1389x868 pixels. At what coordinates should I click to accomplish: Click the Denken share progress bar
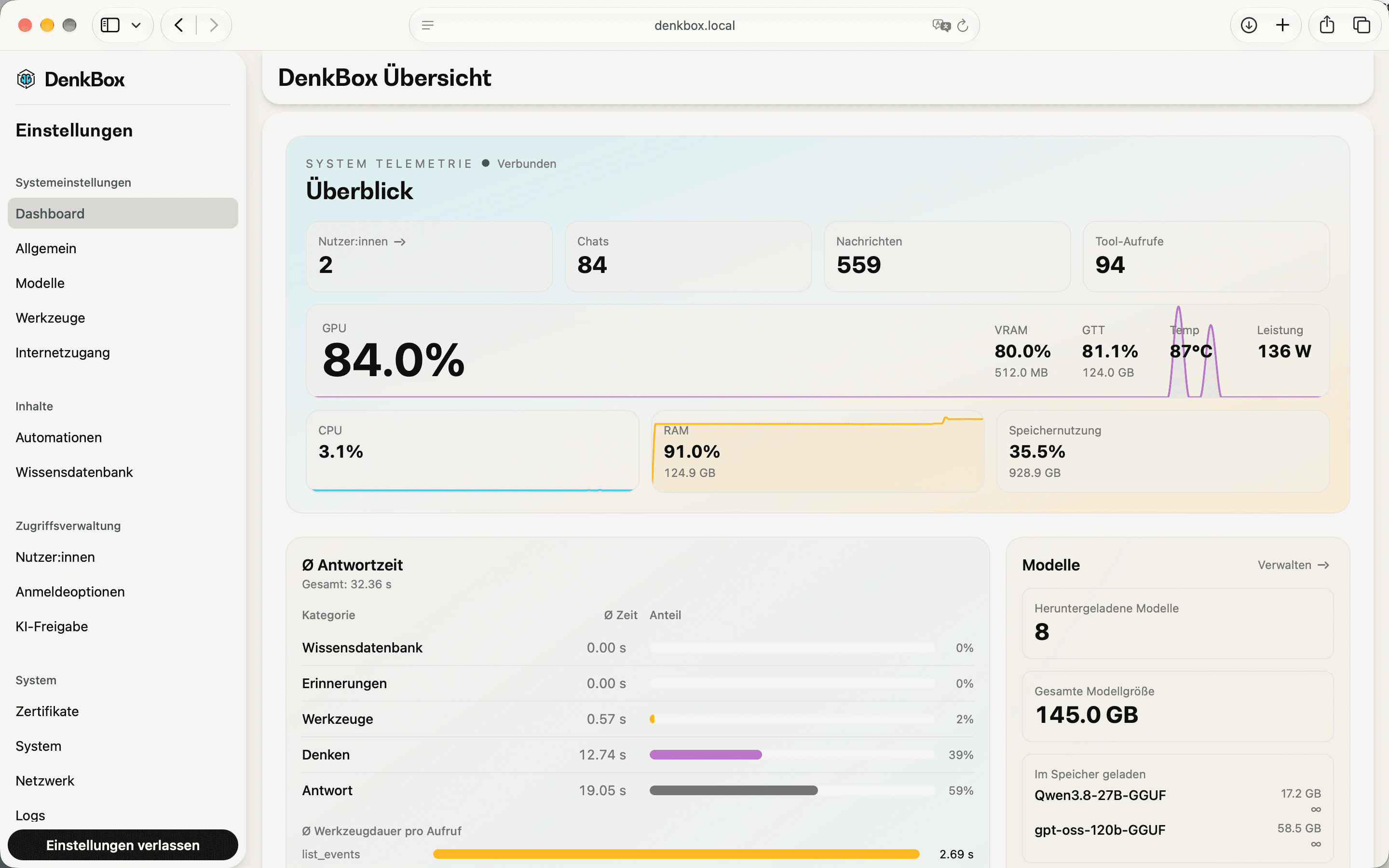pyautogui.click(x=792, y=755)
